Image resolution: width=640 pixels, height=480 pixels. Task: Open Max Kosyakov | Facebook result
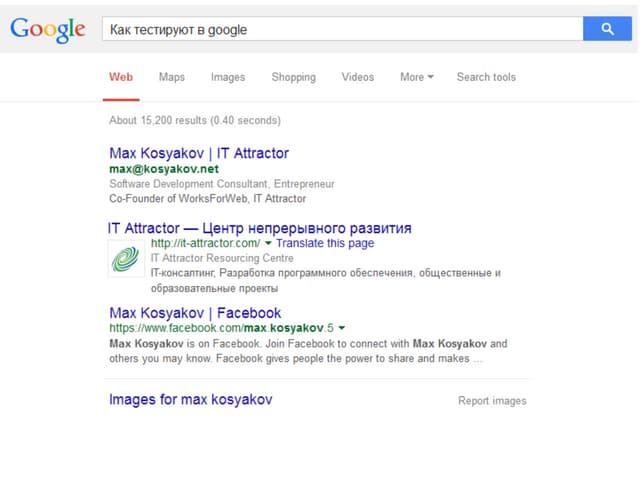click(x=195, y=313)
